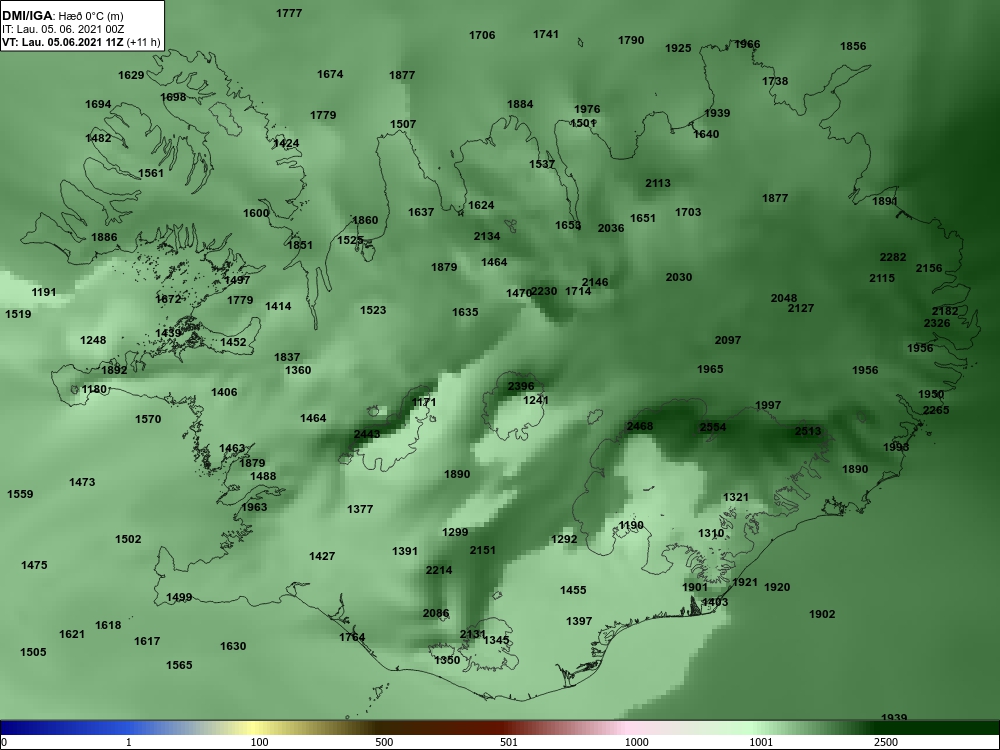Screen dimensions: 1000x750
Task: Click the map value 1997
Action: click(768, 405)
